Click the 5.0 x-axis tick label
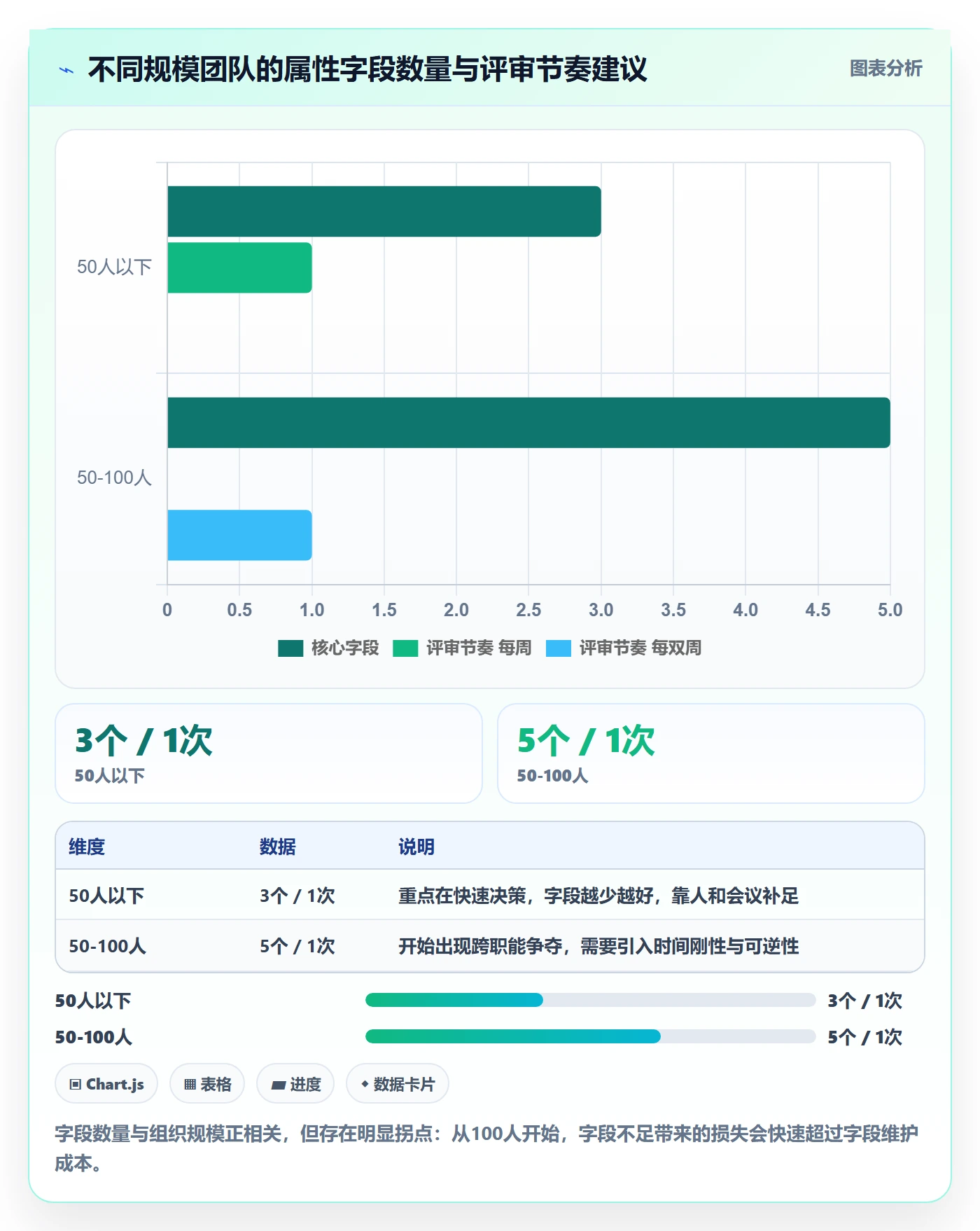 tap(890, 610)
